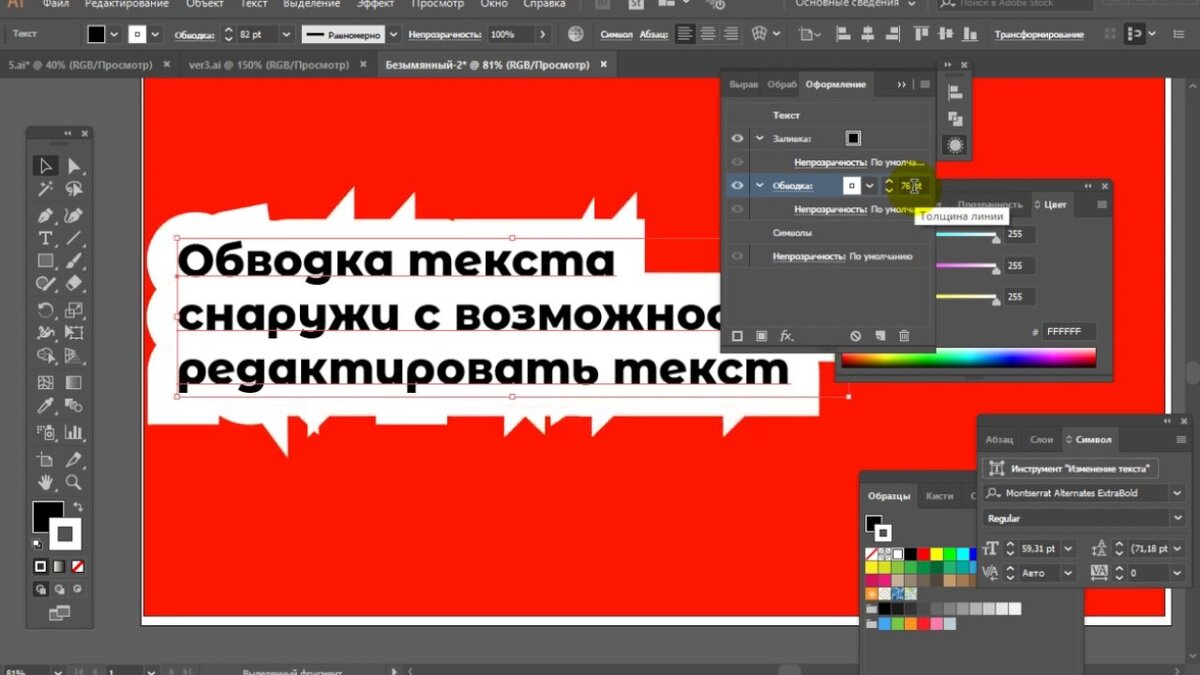Collapse the Заливка row chevron
This screenshot has width=1200, height=675.
759,138
